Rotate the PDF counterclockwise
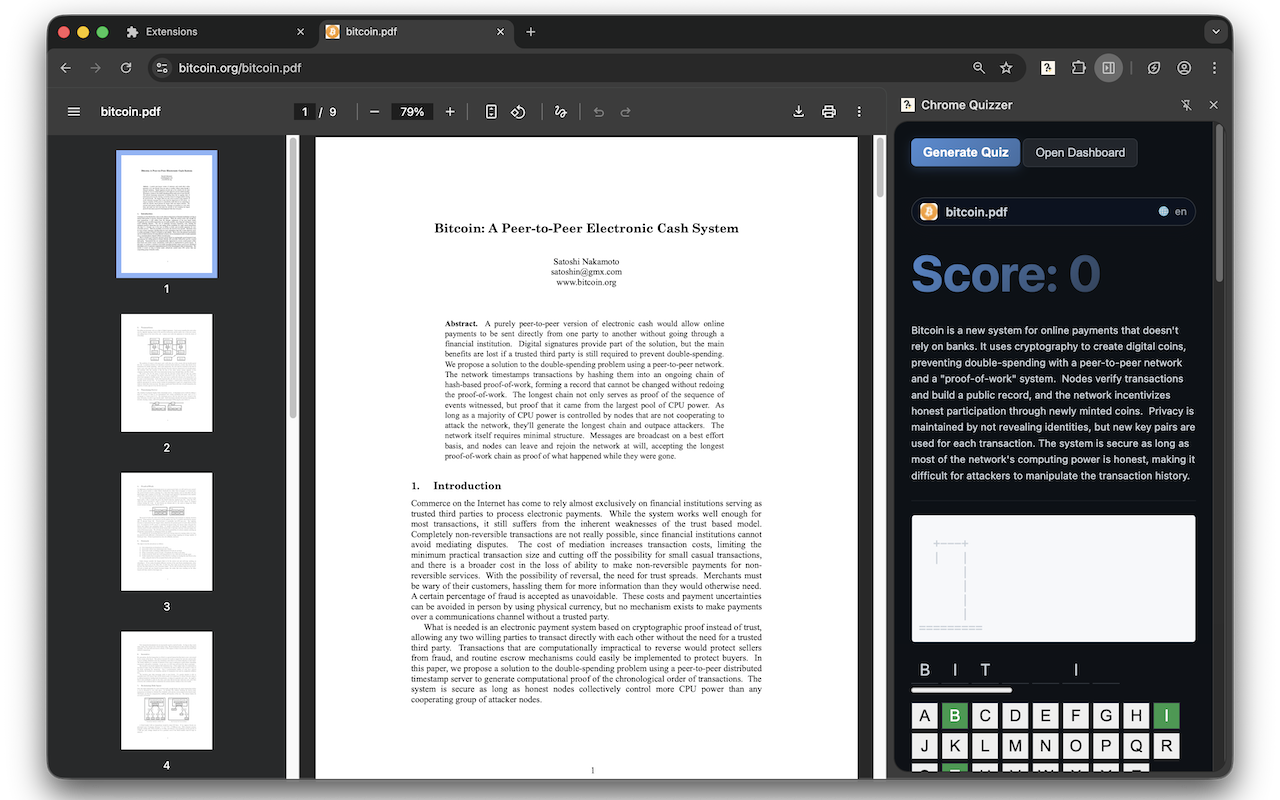 coord(518,111)
